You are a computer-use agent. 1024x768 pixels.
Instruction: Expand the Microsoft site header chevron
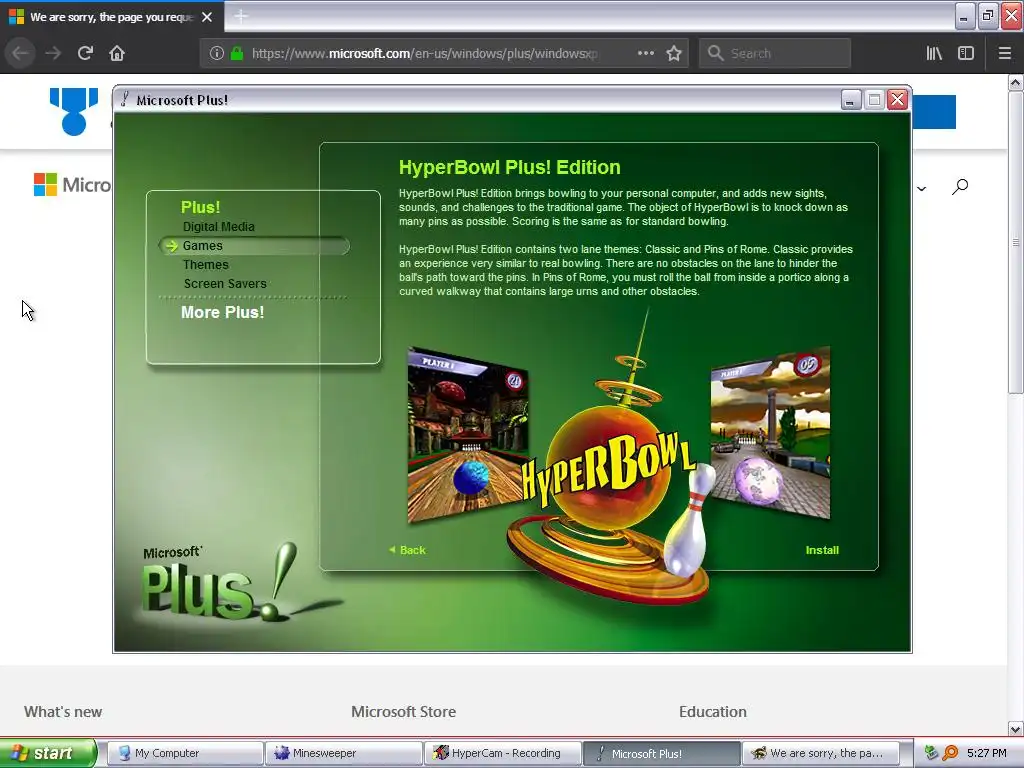[x=921, y=189]
